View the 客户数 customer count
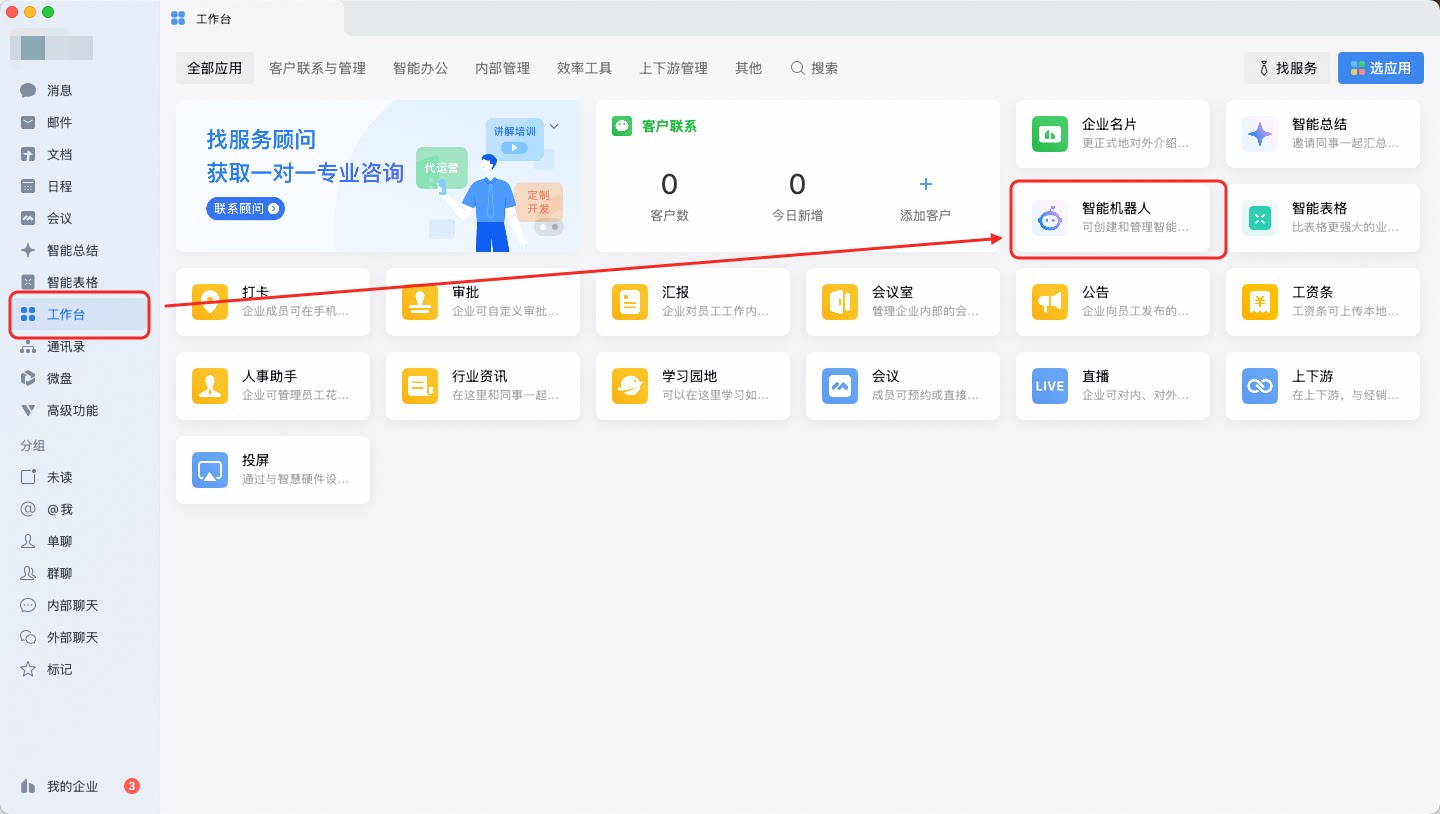Screen dimensions: 1440x814 click(x=669, y=198)
